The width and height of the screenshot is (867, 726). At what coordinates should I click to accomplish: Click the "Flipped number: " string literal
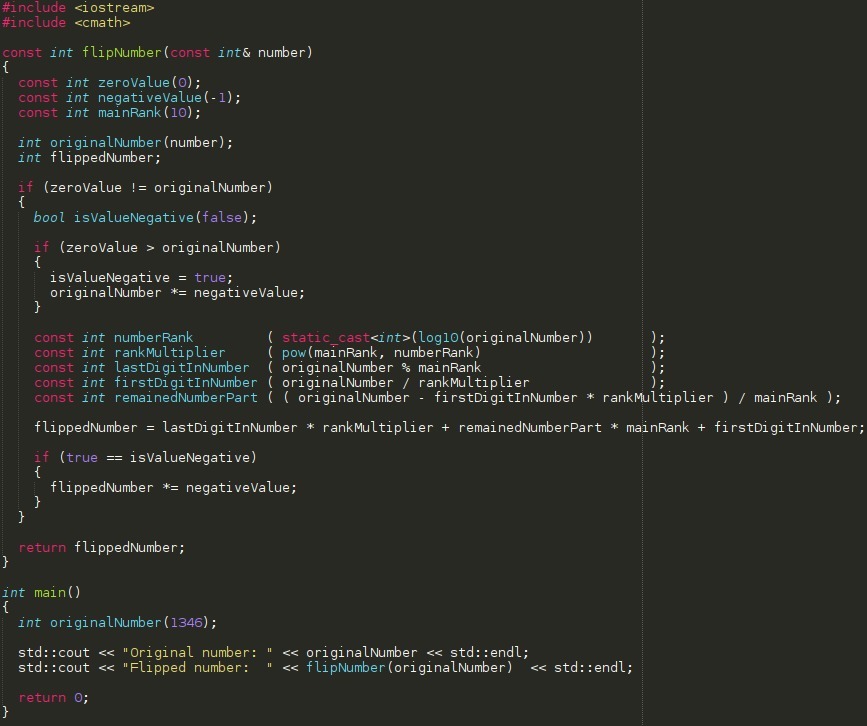click(x=197, y=667)
